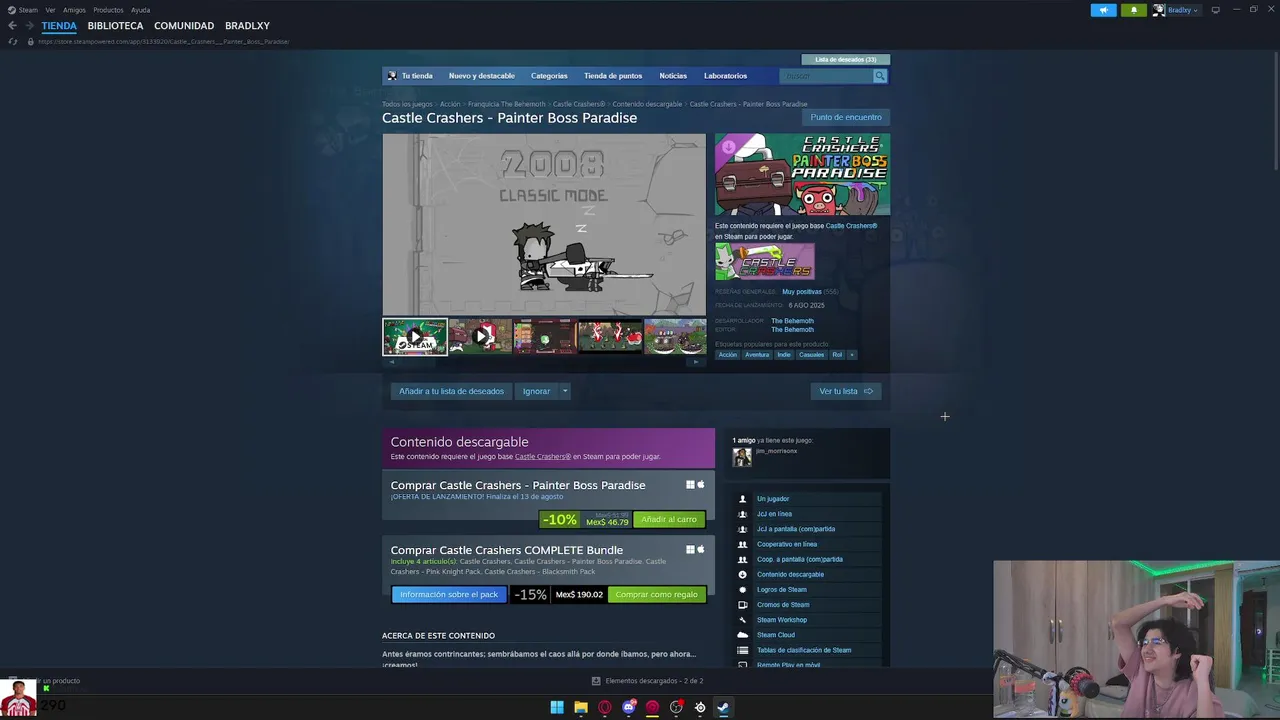Viewport: 1280px width, 720px height.
Task: Play the second video thumbnail
Action: pyautogui.click(x=480, y=337)
